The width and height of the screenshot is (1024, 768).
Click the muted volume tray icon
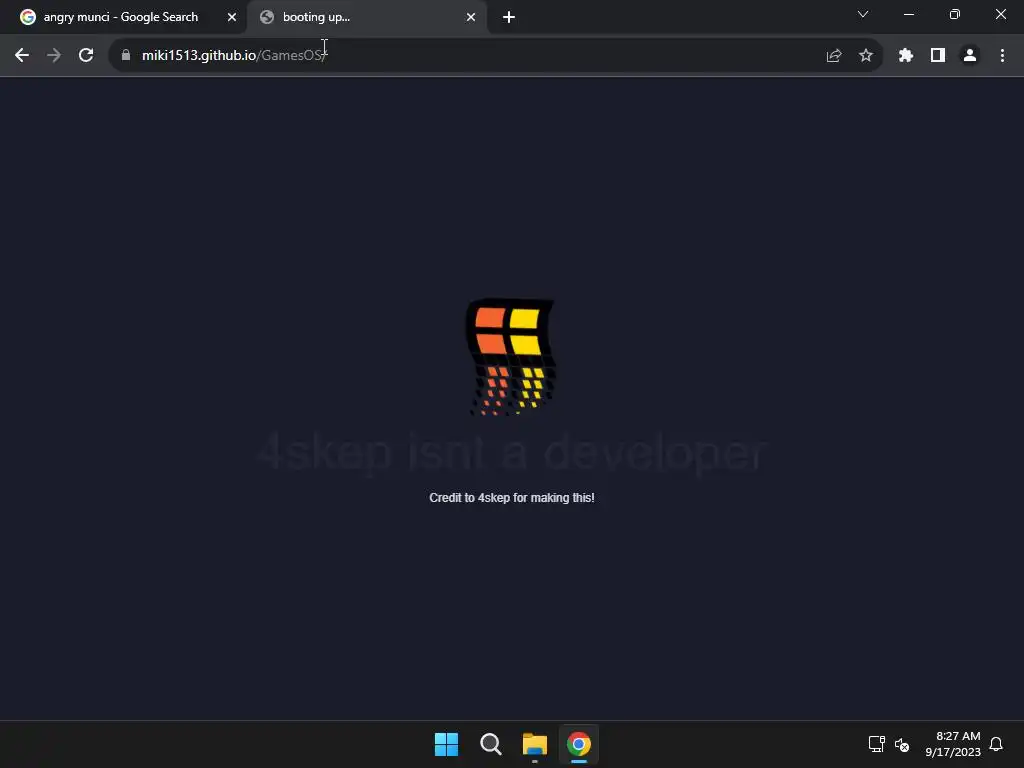(x=902, y=744)
